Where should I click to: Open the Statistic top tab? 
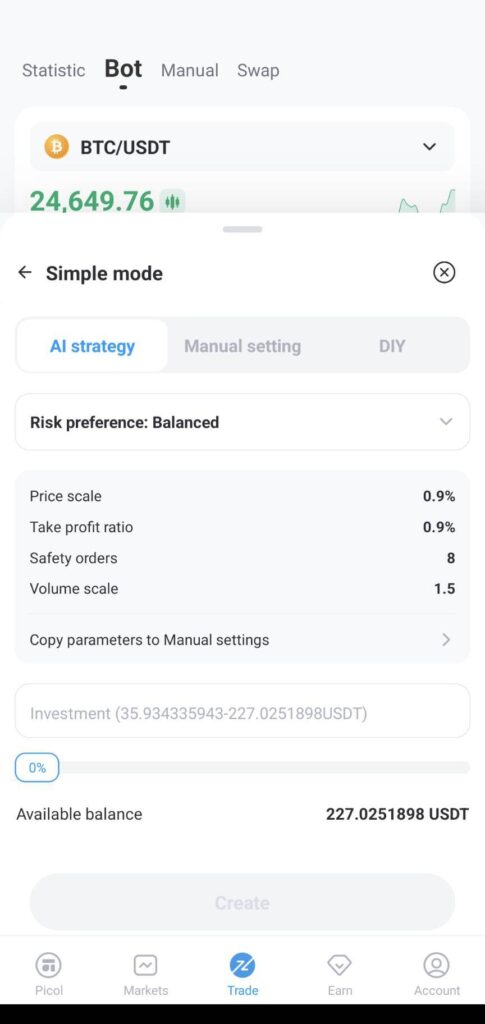tap(54, 70)
